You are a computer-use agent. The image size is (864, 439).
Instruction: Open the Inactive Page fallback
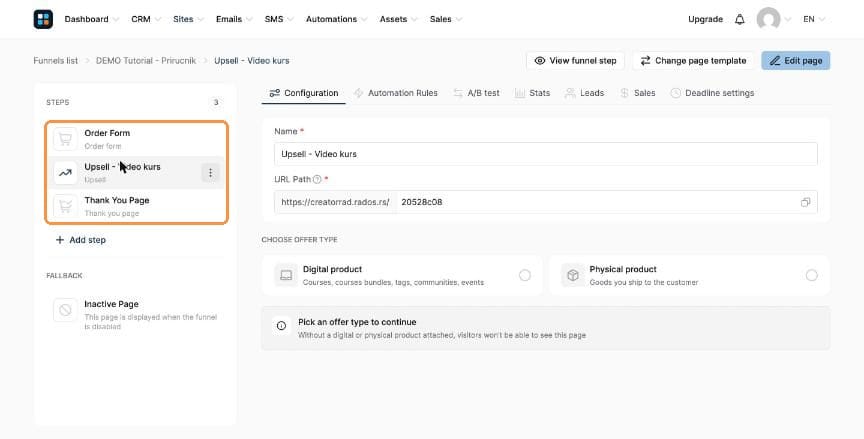click(136, 313)
